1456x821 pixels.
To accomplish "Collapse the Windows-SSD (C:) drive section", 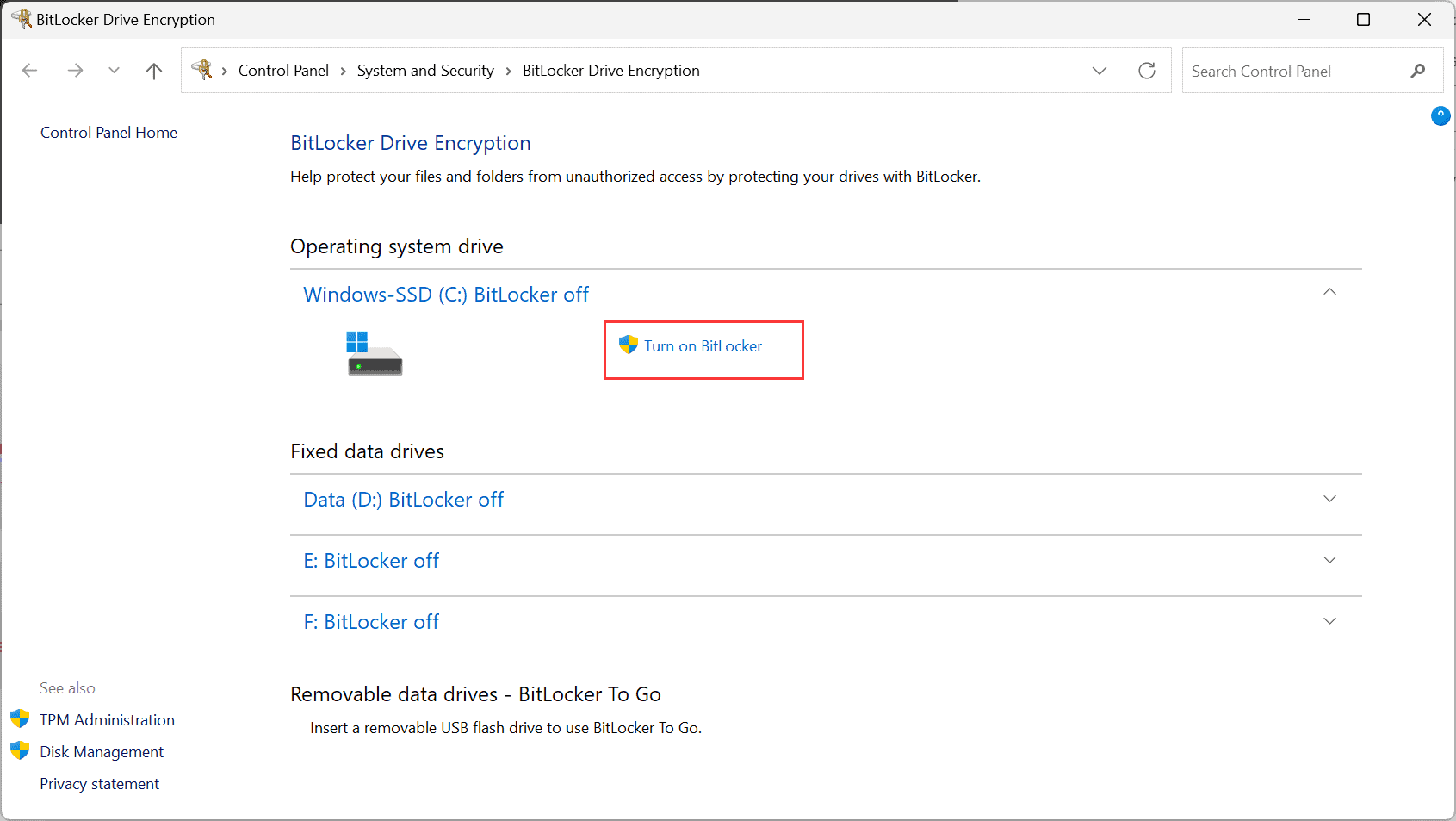I will coord(1329,292).
